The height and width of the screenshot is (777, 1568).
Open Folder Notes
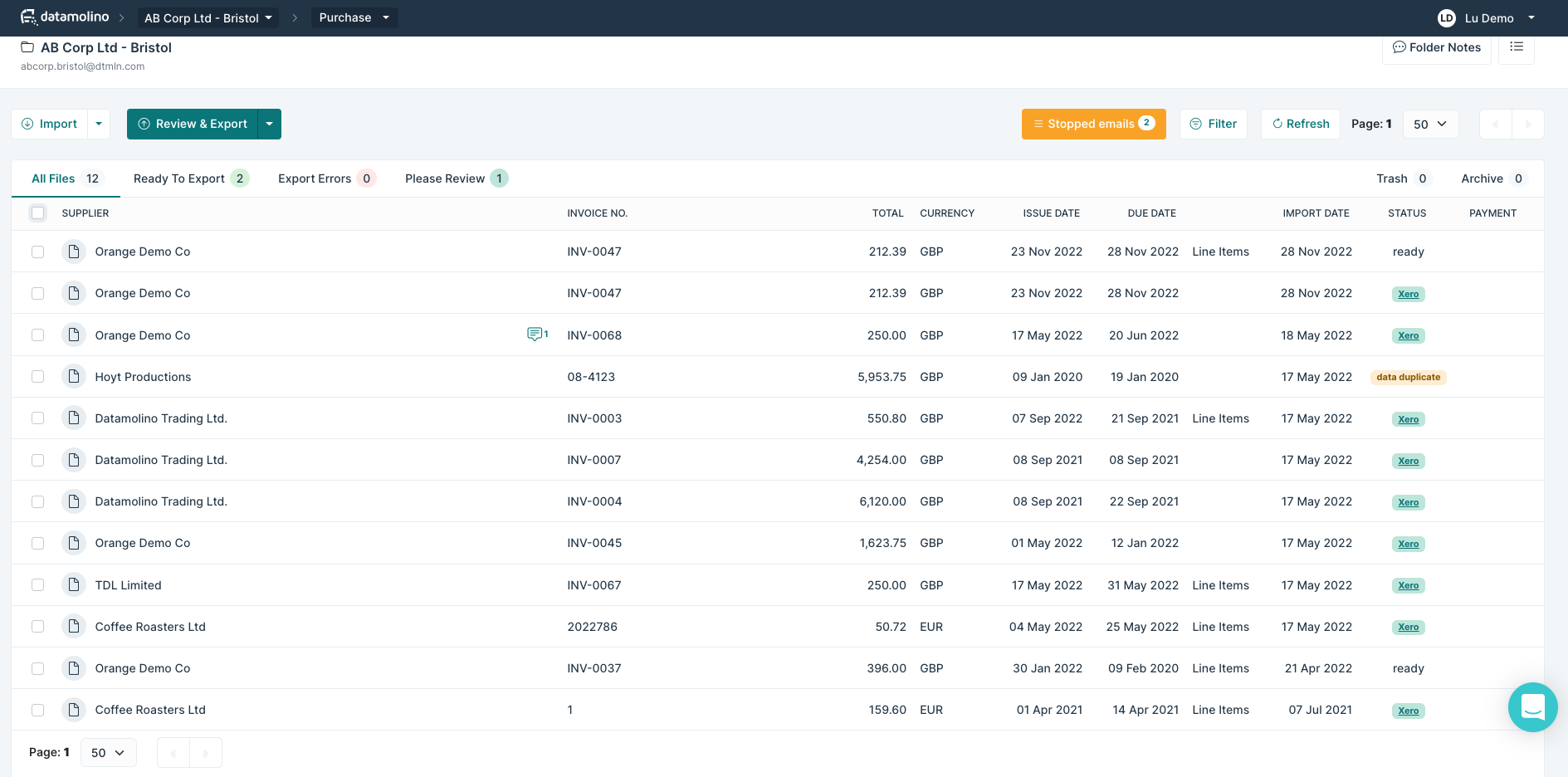(x=1437, y=47)
